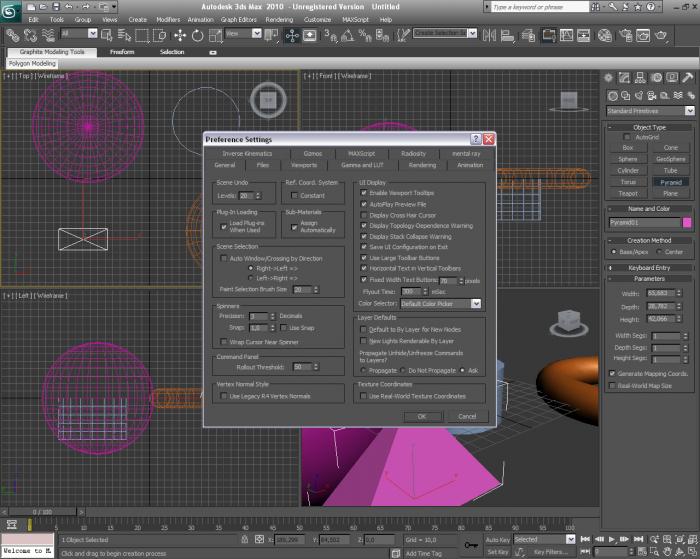Viewport: 700px width, 559px height.
Task: Open the Selected key mode dropdown
Action: point(544,539)
